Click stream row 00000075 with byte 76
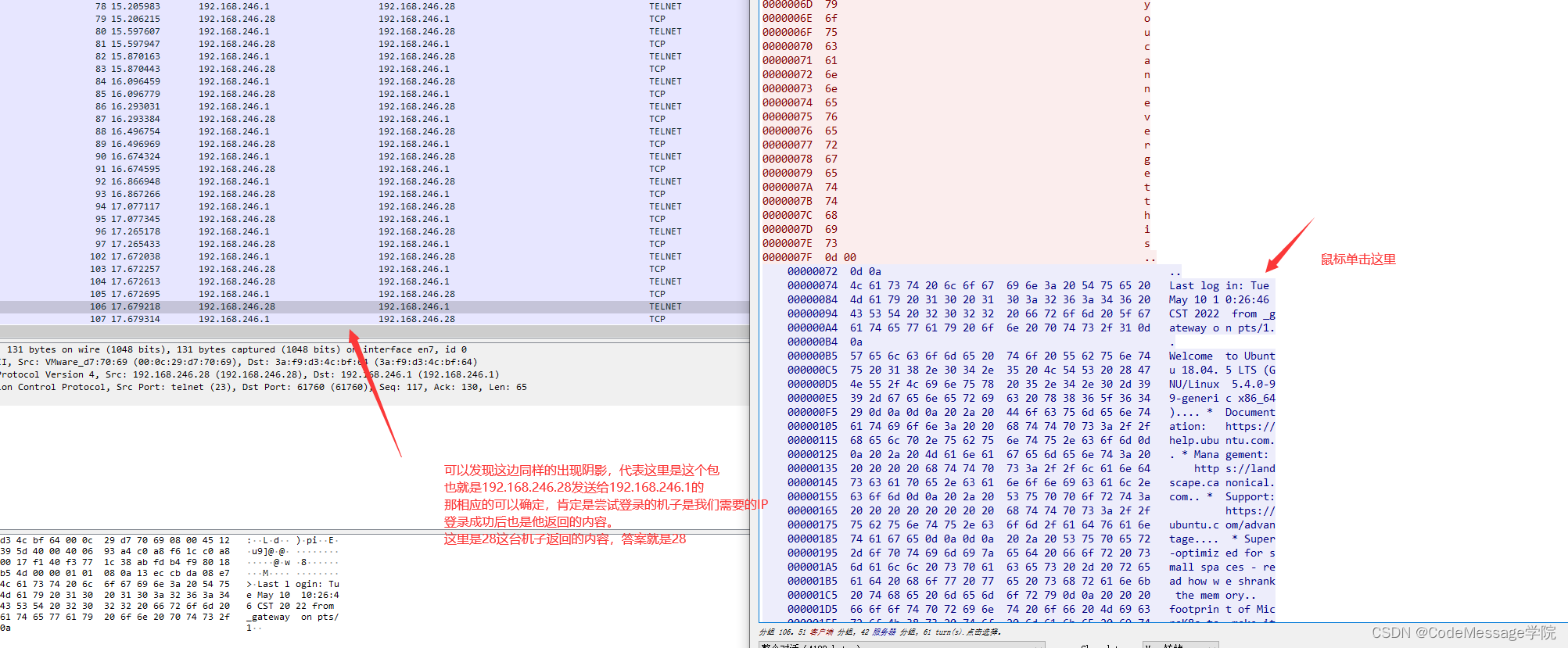The image size is (1568, 648). (958, 116)
